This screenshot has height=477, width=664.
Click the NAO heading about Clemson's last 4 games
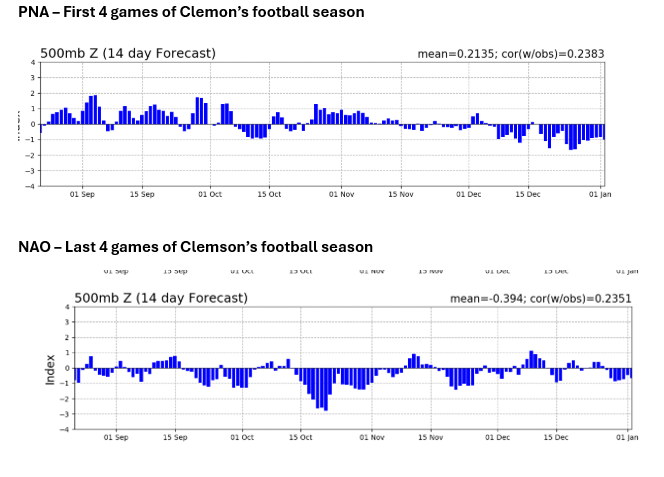tap(195, 246)
